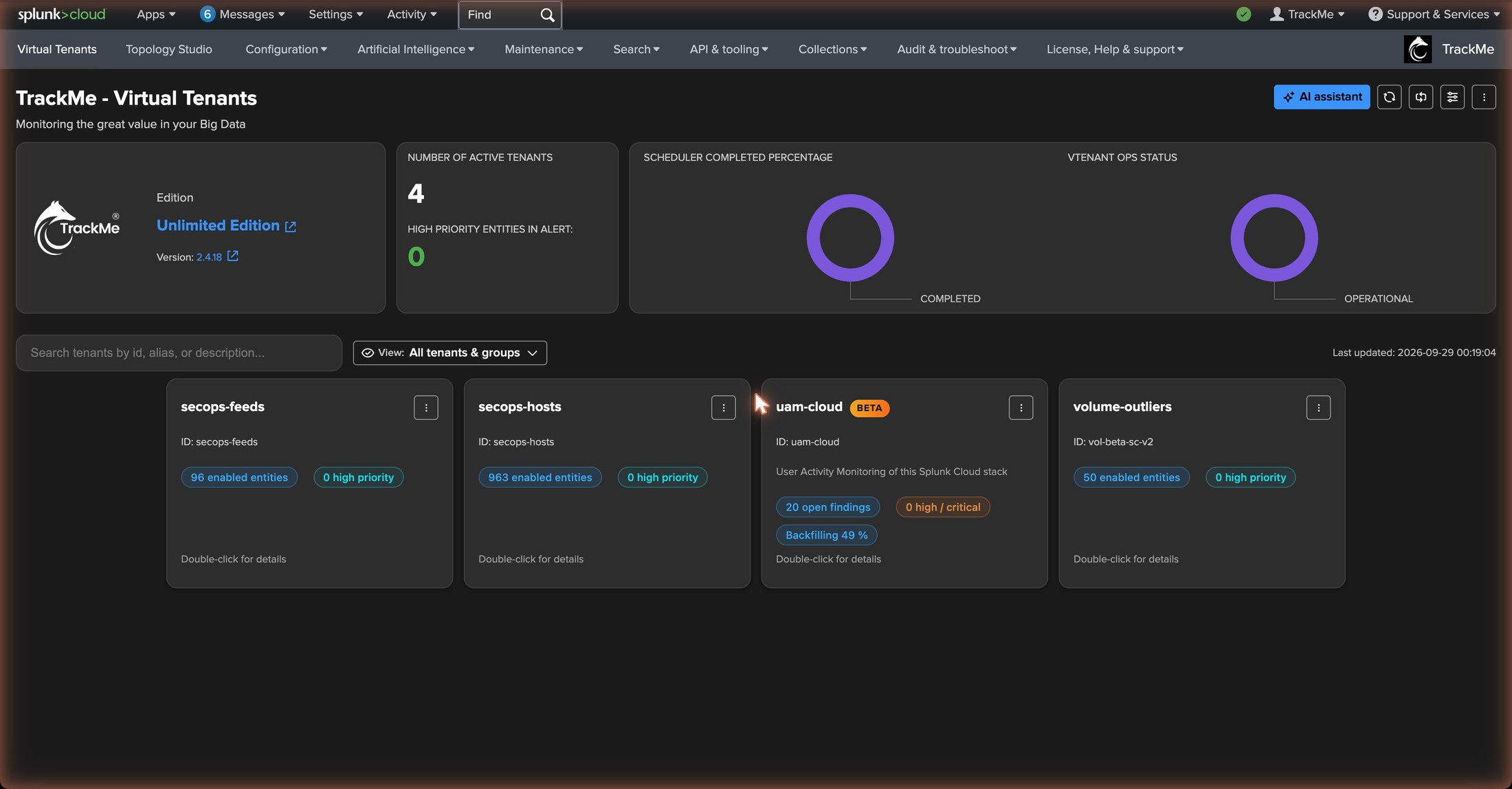The image size is (1512, 789).
Task: Open the sliders settings icon button
Action: [1452, 97]
